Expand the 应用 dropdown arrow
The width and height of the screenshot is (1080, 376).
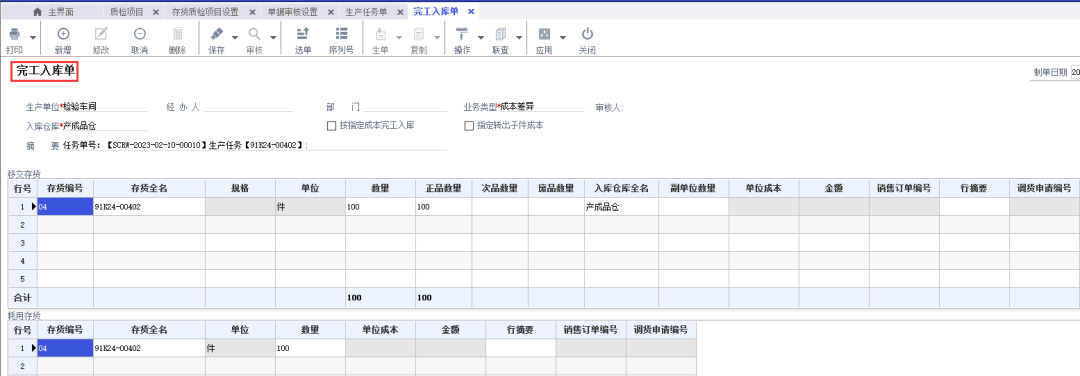pyautogui.click(x=563, y=37)
